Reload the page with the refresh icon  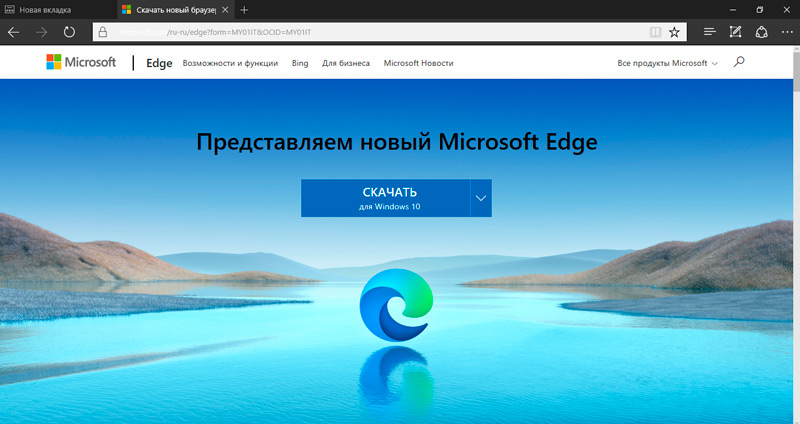click(x=69, y=32)
